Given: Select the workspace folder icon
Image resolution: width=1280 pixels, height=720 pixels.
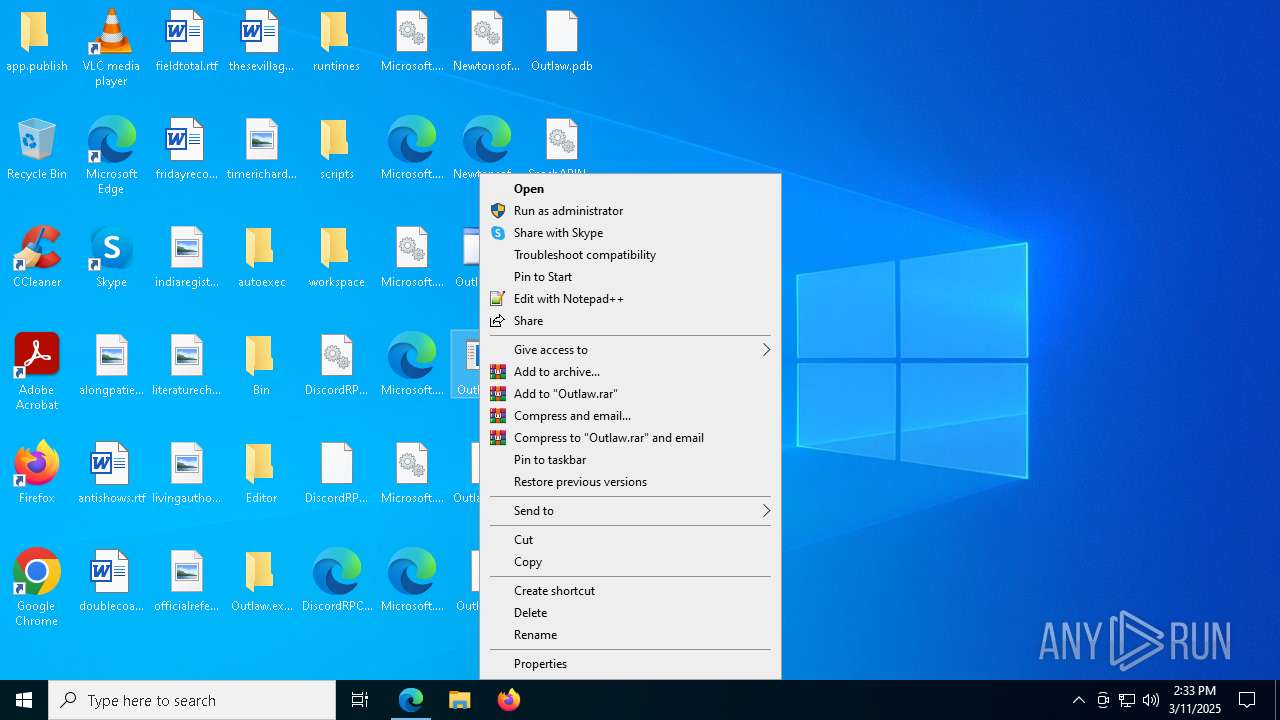Looking at the screenshot, I should pyautogui.click(x=336, y=248).
